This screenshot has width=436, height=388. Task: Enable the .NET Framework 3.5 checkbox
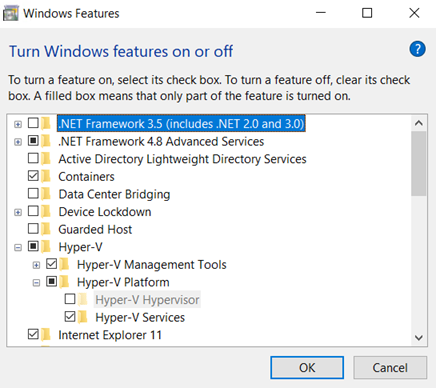[x=33, y=123]
